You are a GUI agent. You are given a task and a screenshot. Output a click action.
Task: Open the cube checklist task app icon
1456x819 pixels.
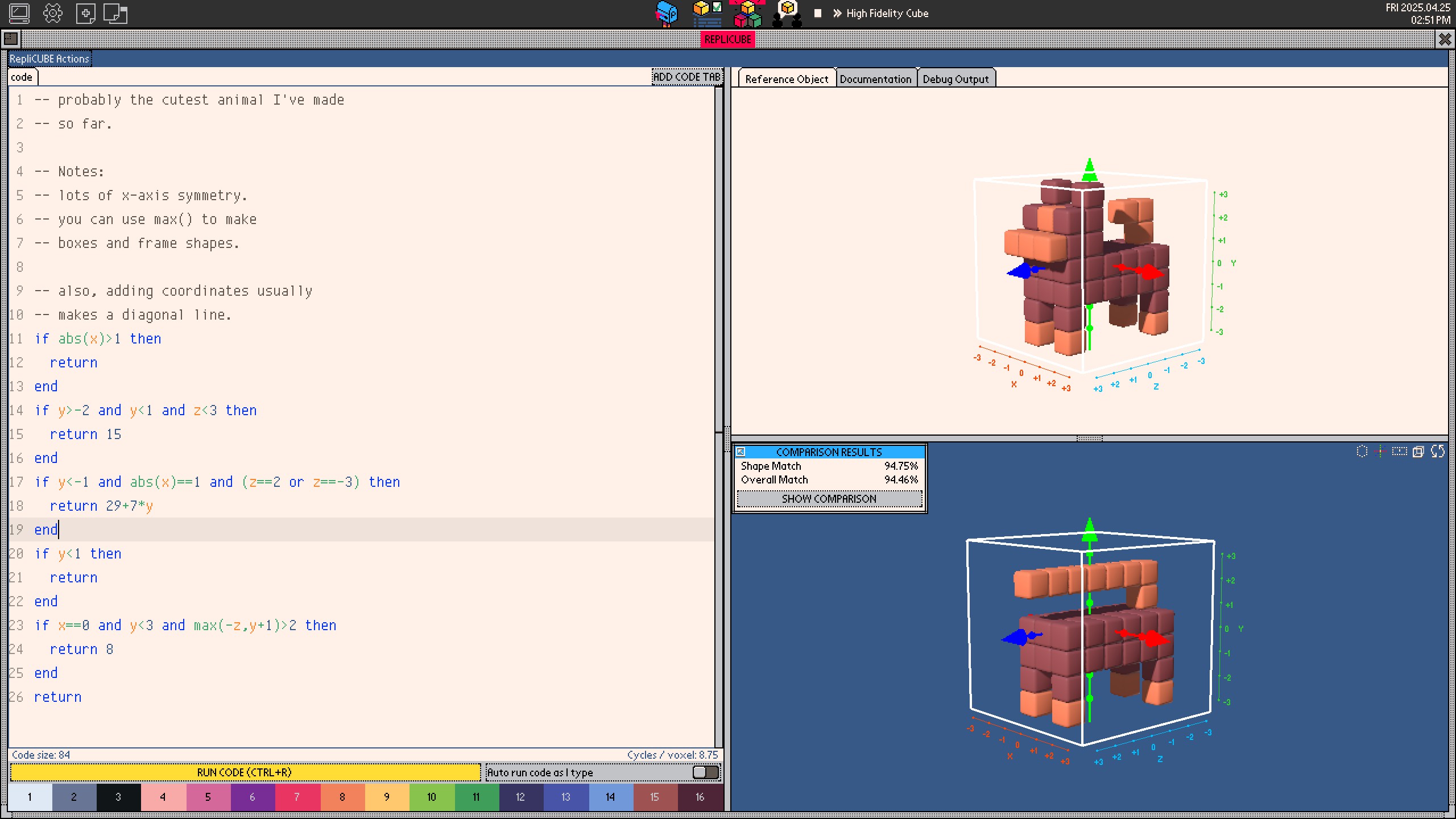point(707,14)
